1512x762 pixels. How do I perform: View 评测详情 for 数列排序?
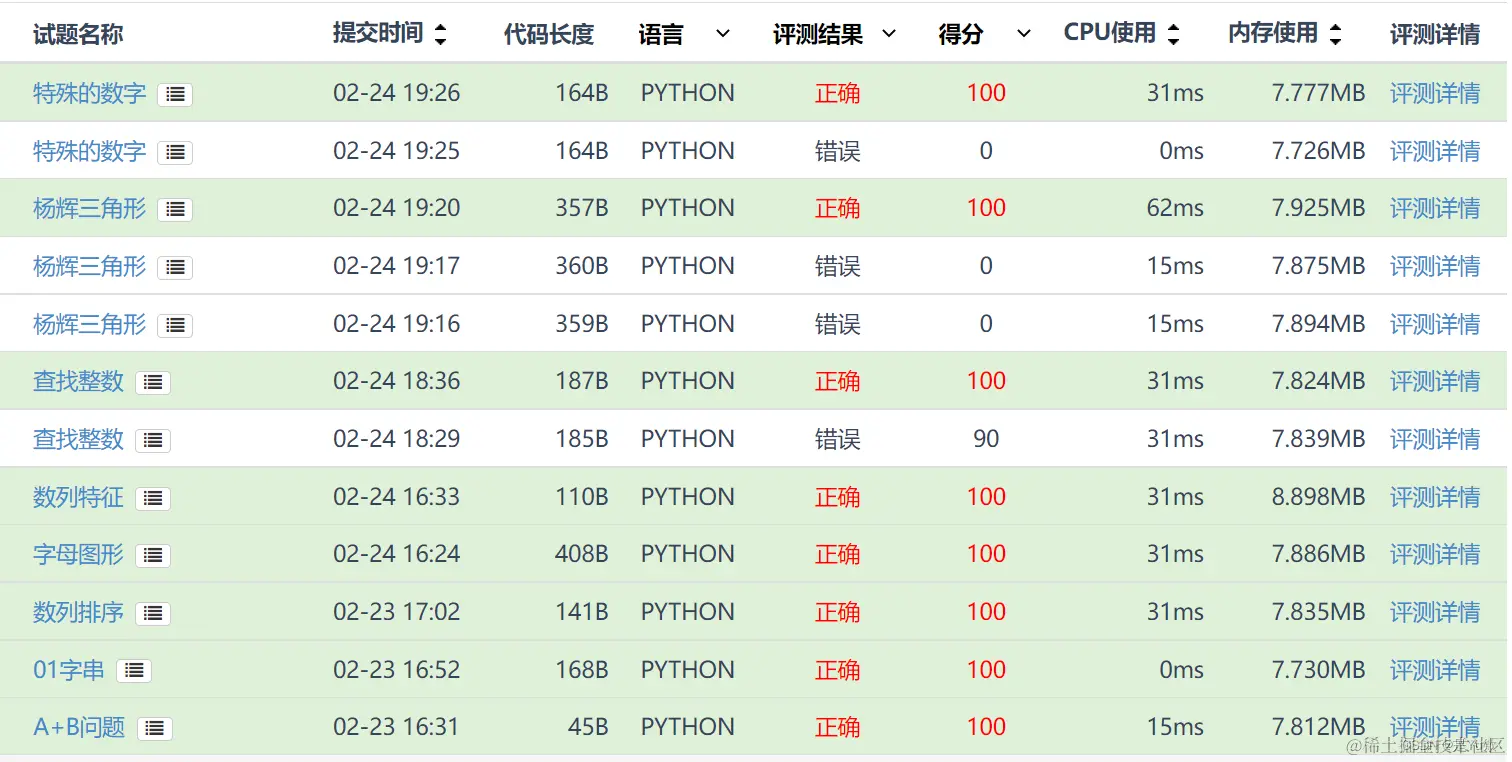click(1435, 613)
